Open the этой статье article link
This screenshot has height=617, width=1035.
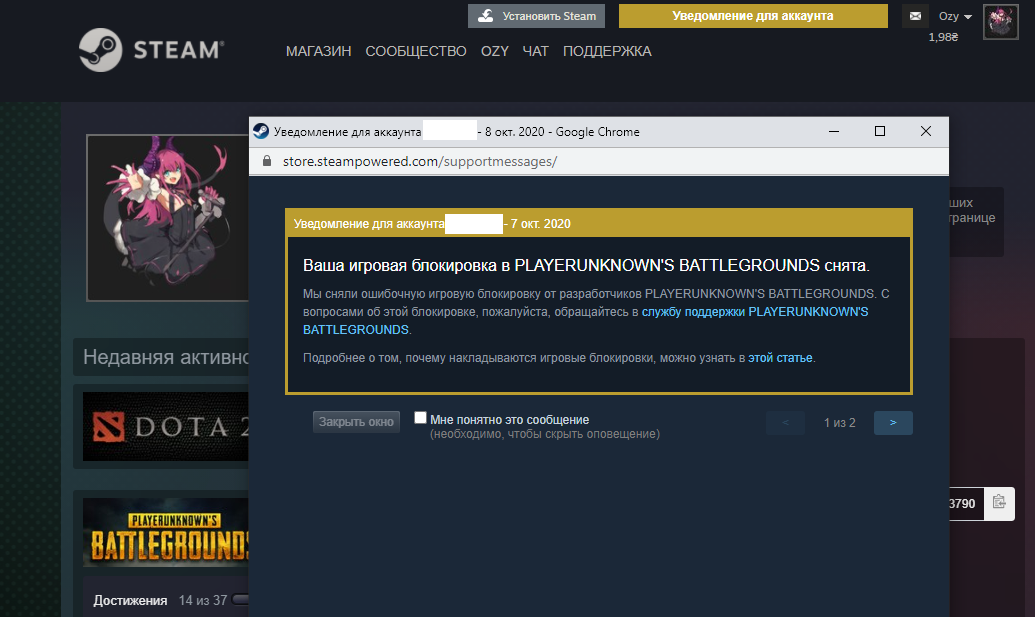780,358
